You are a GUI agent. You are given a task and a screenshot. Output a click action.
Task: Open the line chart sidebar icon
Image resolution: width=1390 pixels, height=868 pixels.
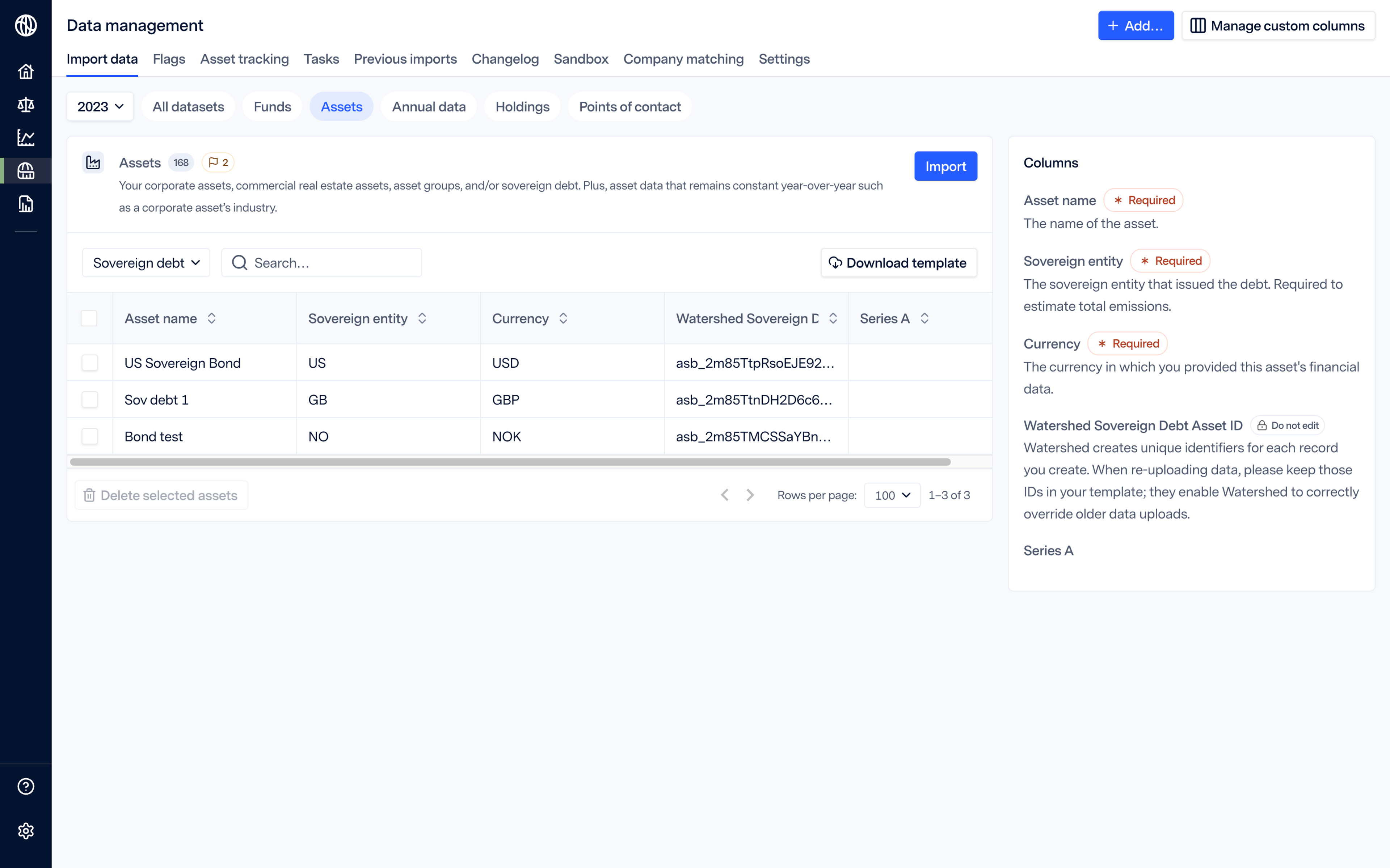pyautogui.click(x=25, y=138)
